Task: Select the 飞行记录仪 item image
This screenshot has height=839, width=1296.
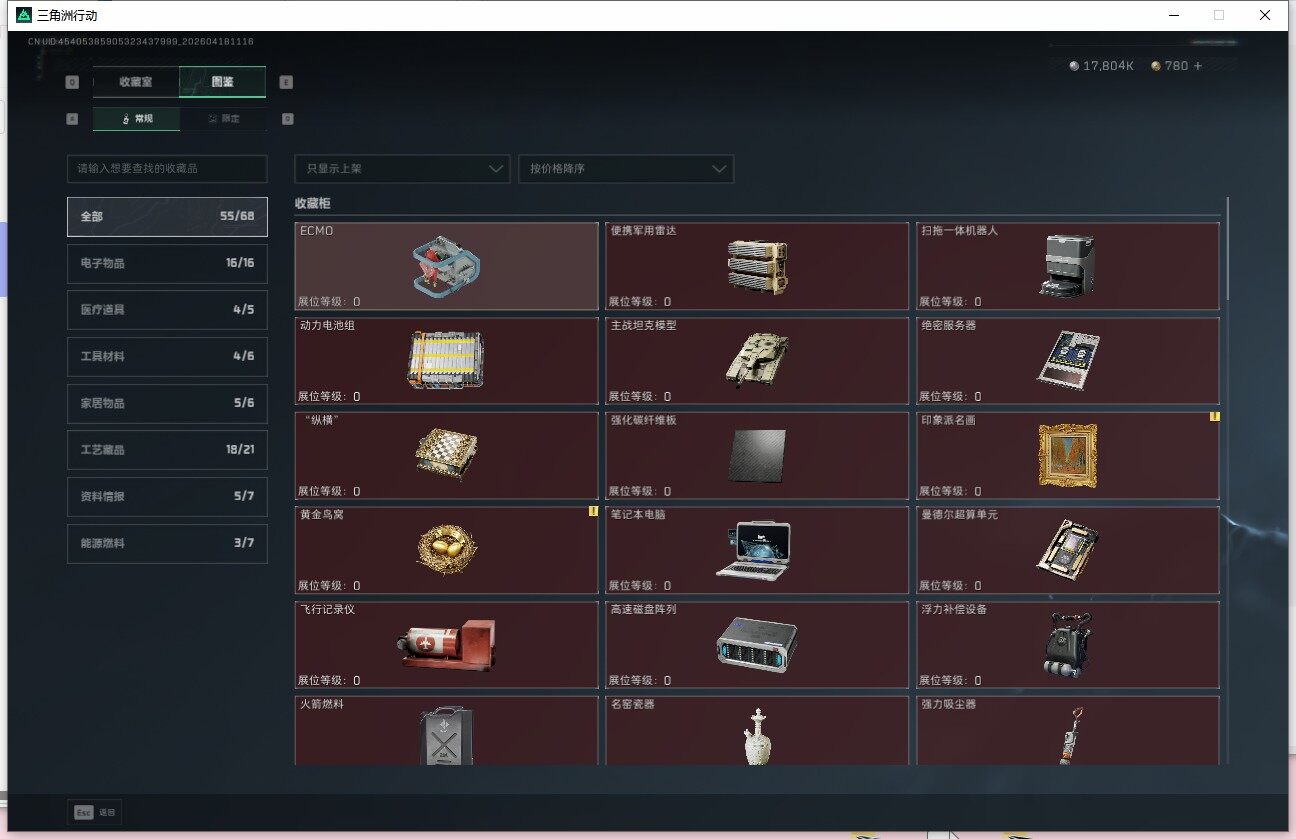Action: tap(444, 645)
